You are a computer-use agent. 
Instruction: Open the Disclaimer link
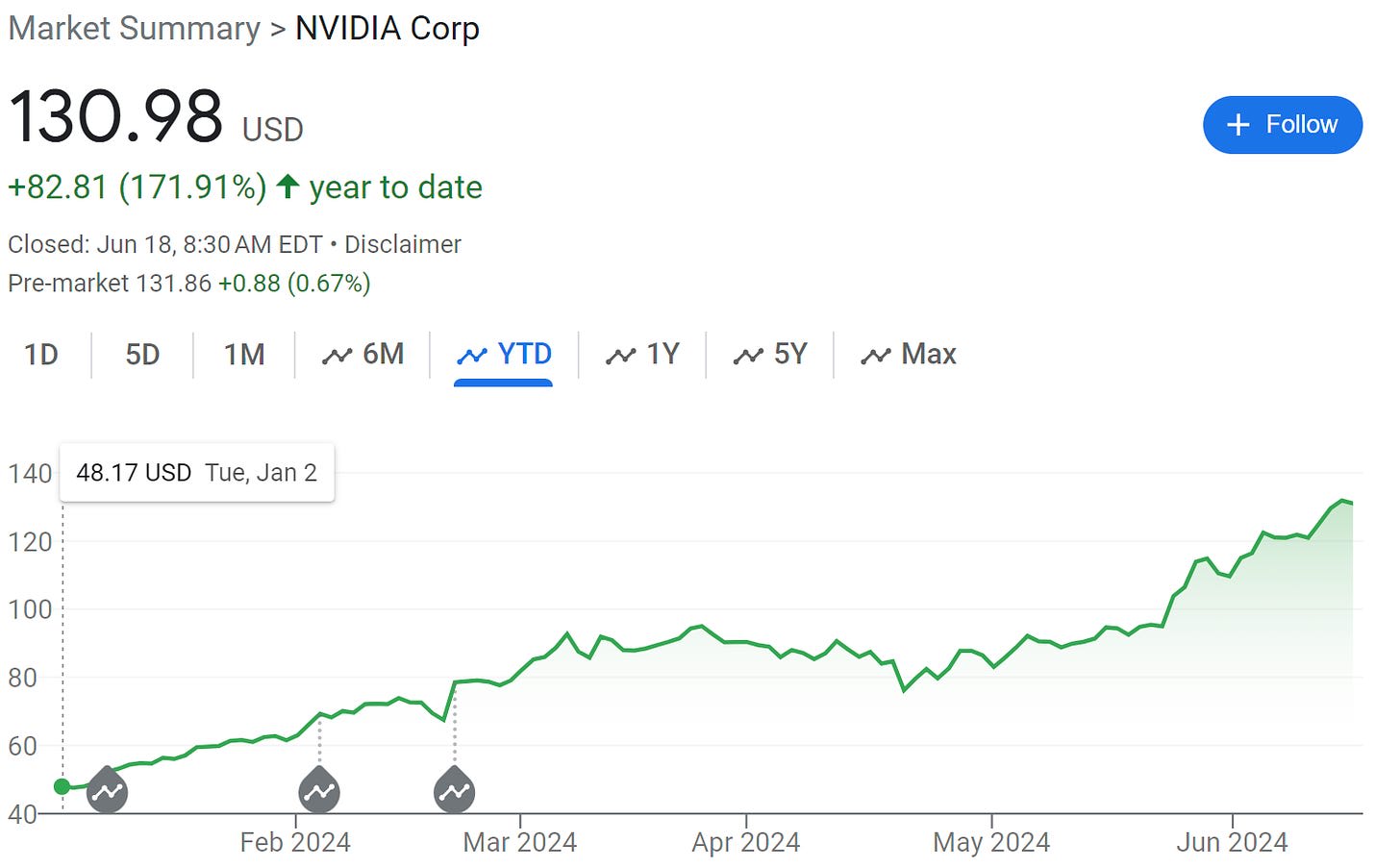click(x=403, y=244)
